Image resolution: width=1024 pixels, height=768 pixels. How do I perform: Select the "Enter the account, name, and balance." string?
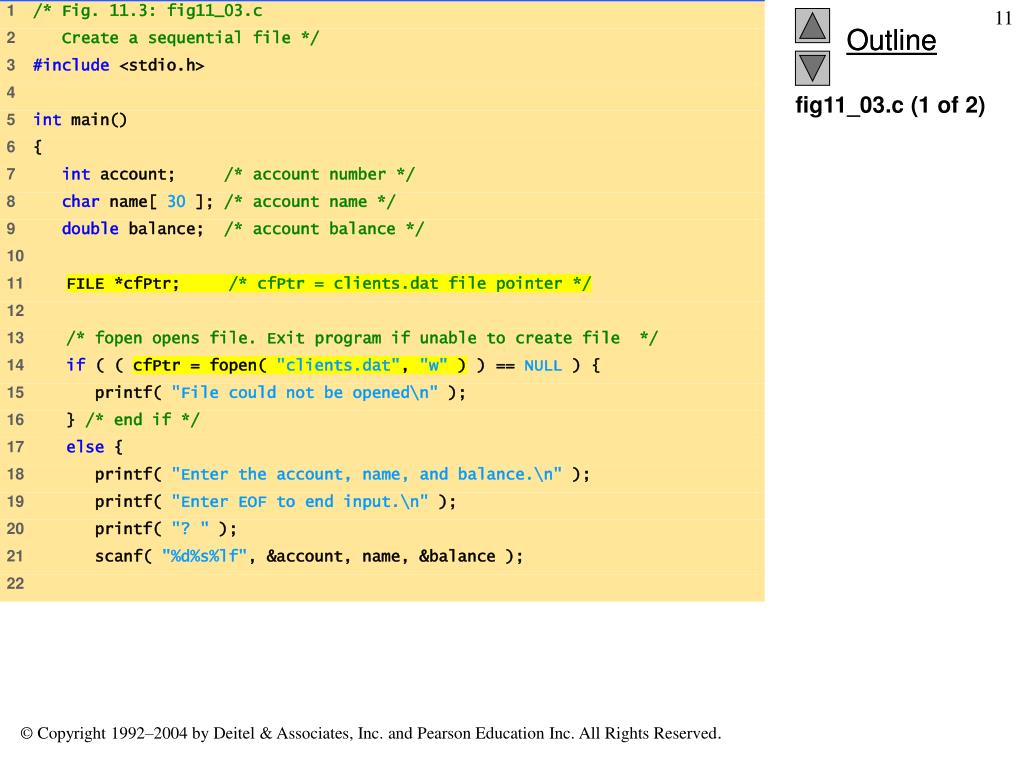pos(366,474)
